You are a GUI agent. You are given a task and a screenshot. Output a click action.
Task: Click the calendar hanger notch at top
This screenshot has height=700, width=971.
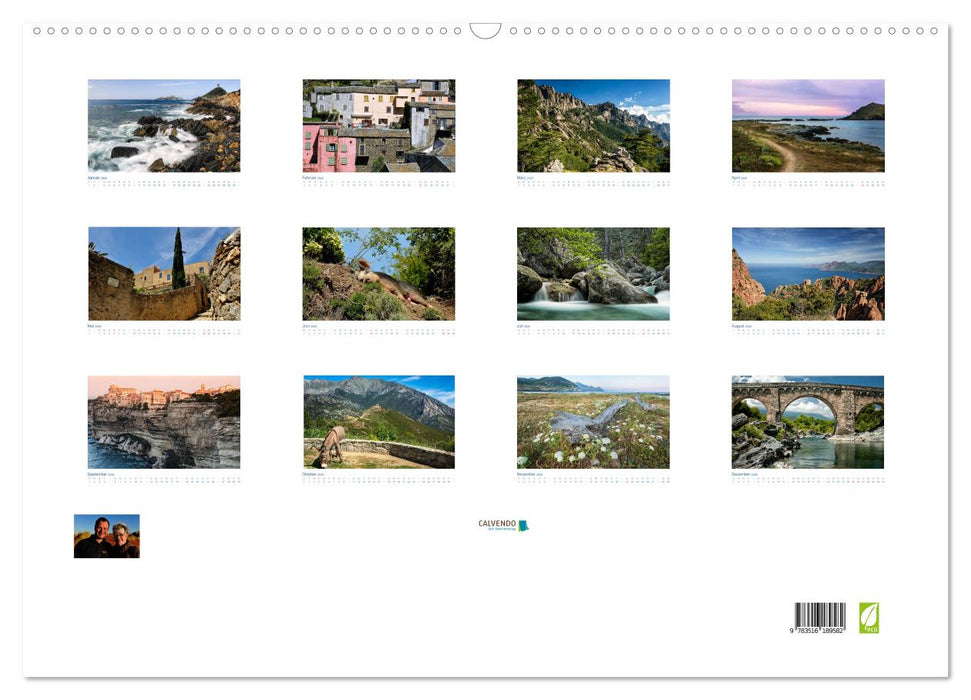[x=485, y=31]
